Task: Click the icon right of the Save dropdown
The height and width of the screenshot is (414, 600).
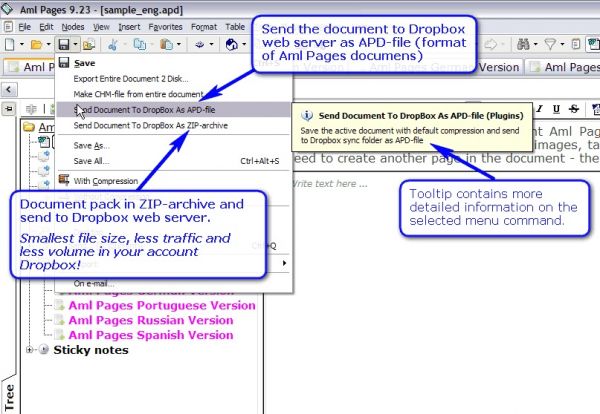Action: coord(88,44)
